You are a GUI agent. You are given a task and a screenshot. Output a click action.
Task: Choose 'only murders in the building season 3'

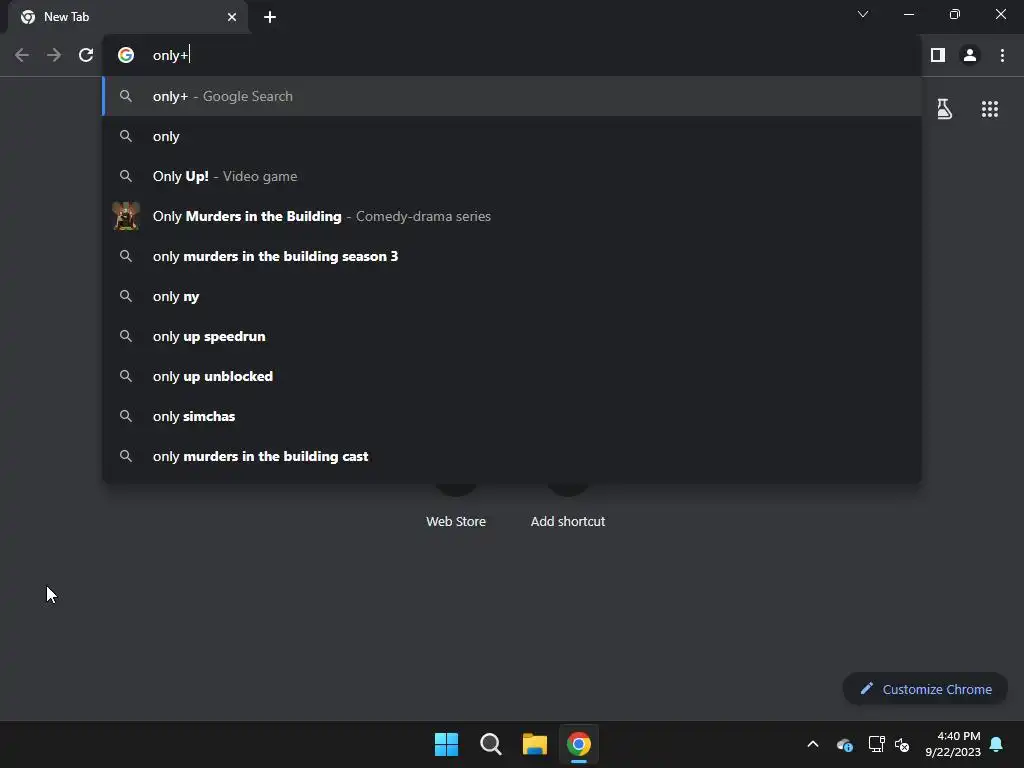(x=512, y=256)
